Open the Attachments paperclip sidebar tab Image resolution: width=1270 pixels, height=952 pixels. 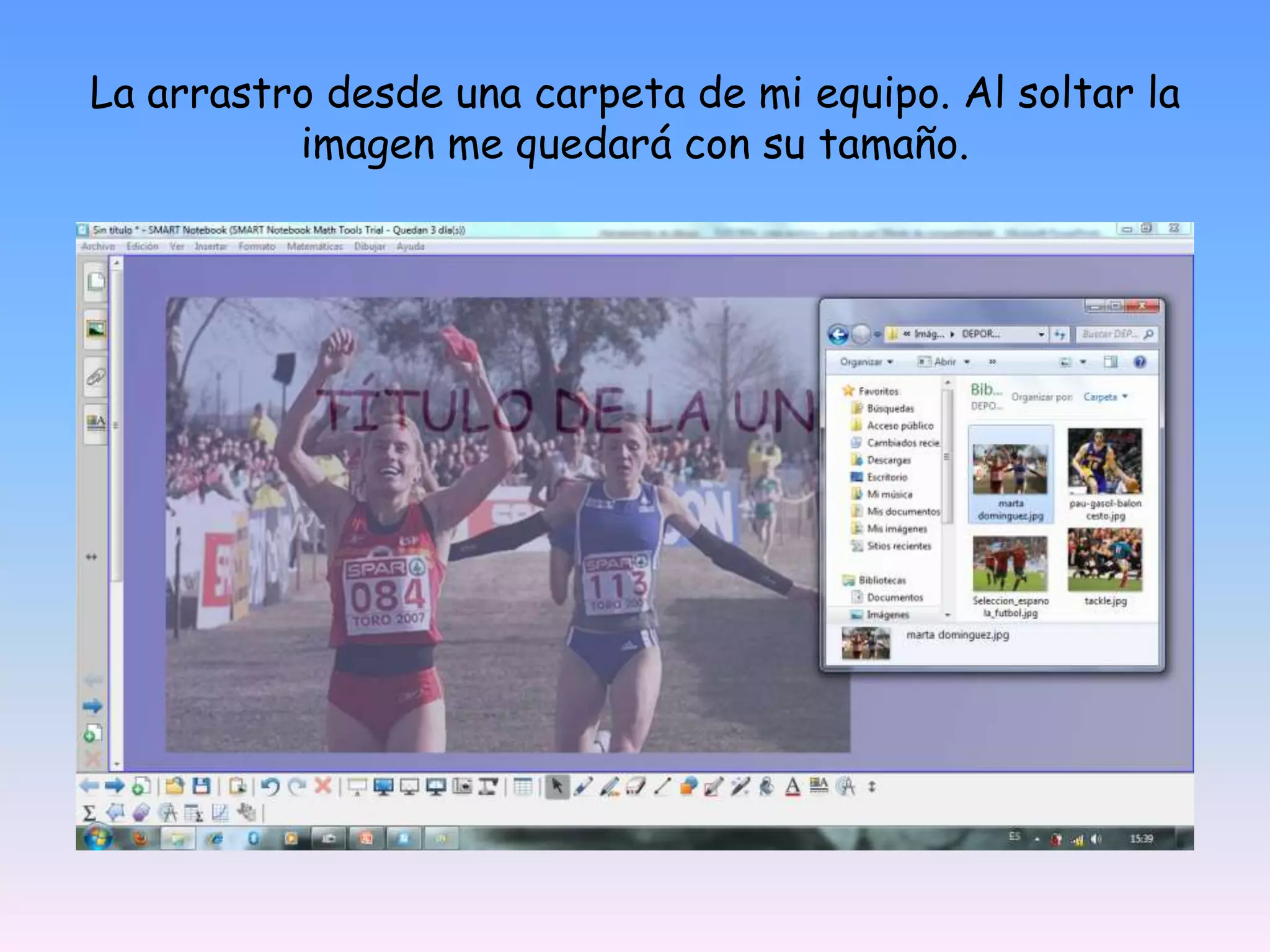(95, 376)
